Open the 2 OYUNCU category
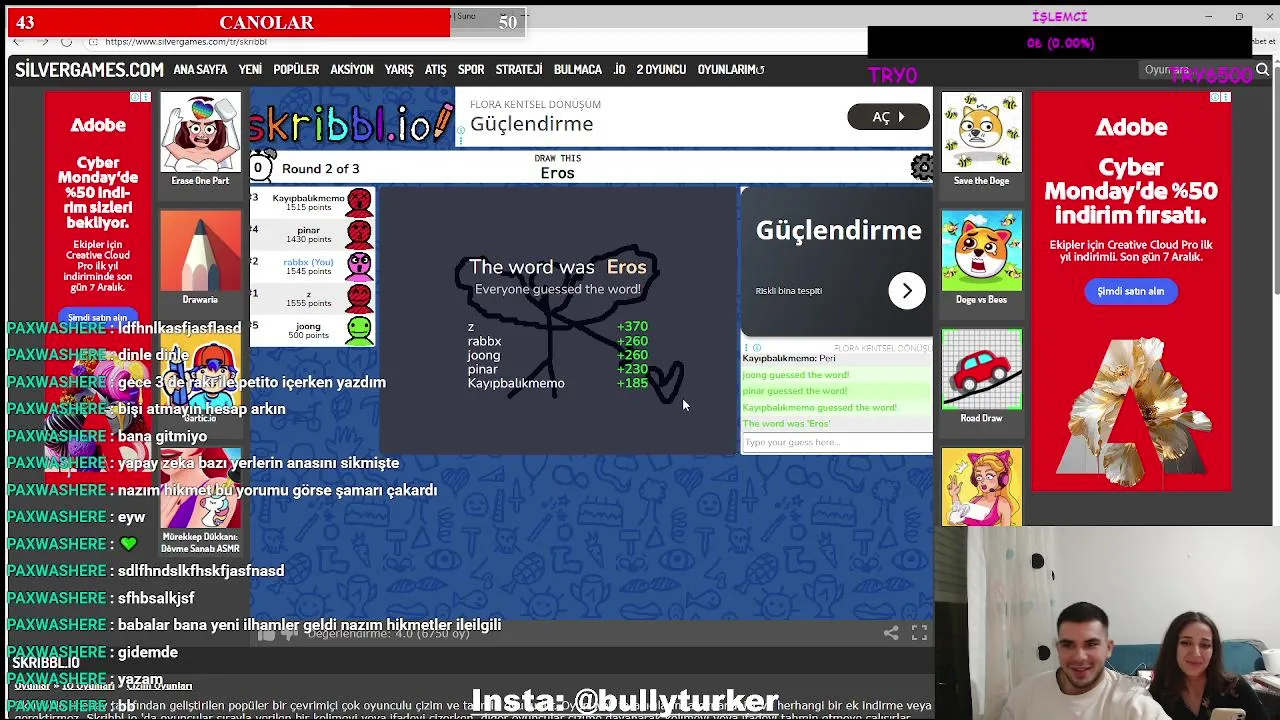Viewport: 1280px width, 720px height. (x=661, y=70)
